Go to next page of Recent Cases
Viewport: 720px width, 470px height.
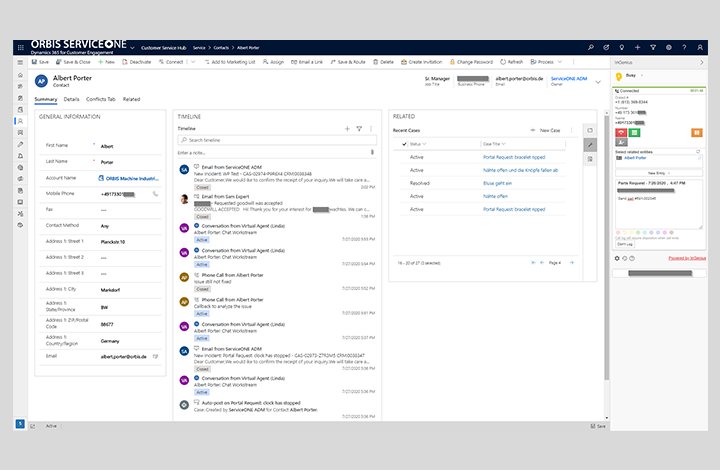tap(572, 263)
